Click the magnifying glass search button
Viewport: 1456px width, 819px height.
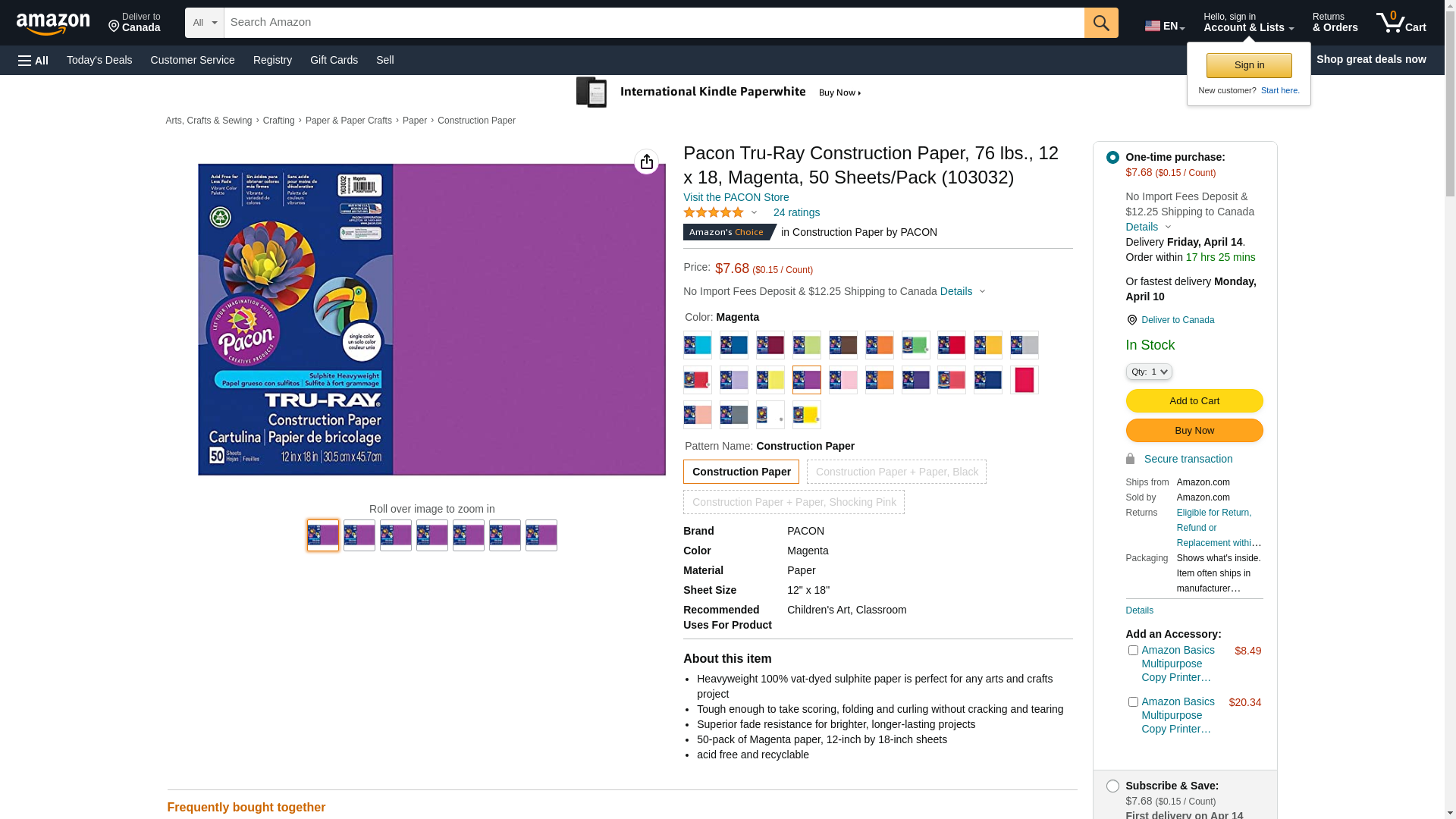1100,23
